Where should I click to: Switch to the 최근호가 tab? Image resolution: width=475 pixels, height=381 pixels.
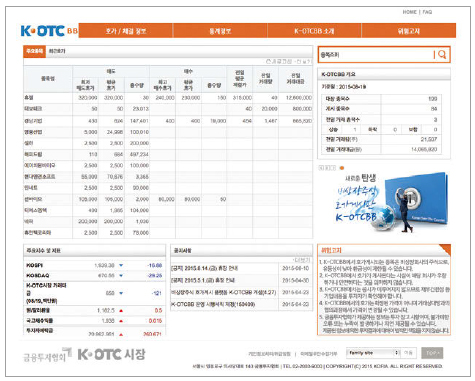(57, 51)
